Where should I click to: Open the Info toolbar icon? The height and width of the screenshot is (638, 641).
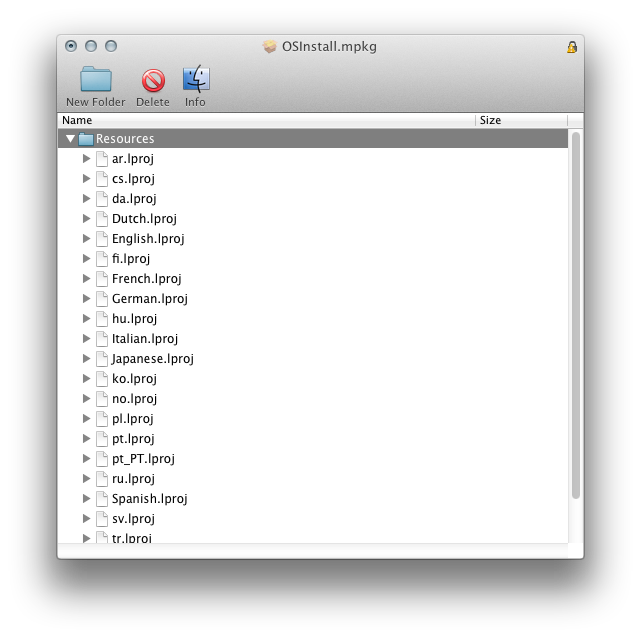tap(196, 78)
